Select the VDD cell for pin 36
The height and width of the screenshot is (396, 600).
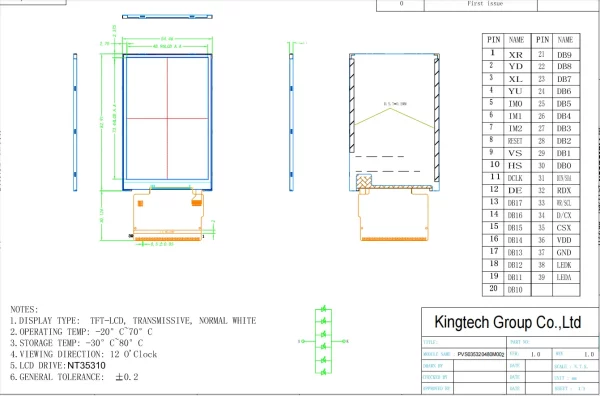[x=564, y=240]
